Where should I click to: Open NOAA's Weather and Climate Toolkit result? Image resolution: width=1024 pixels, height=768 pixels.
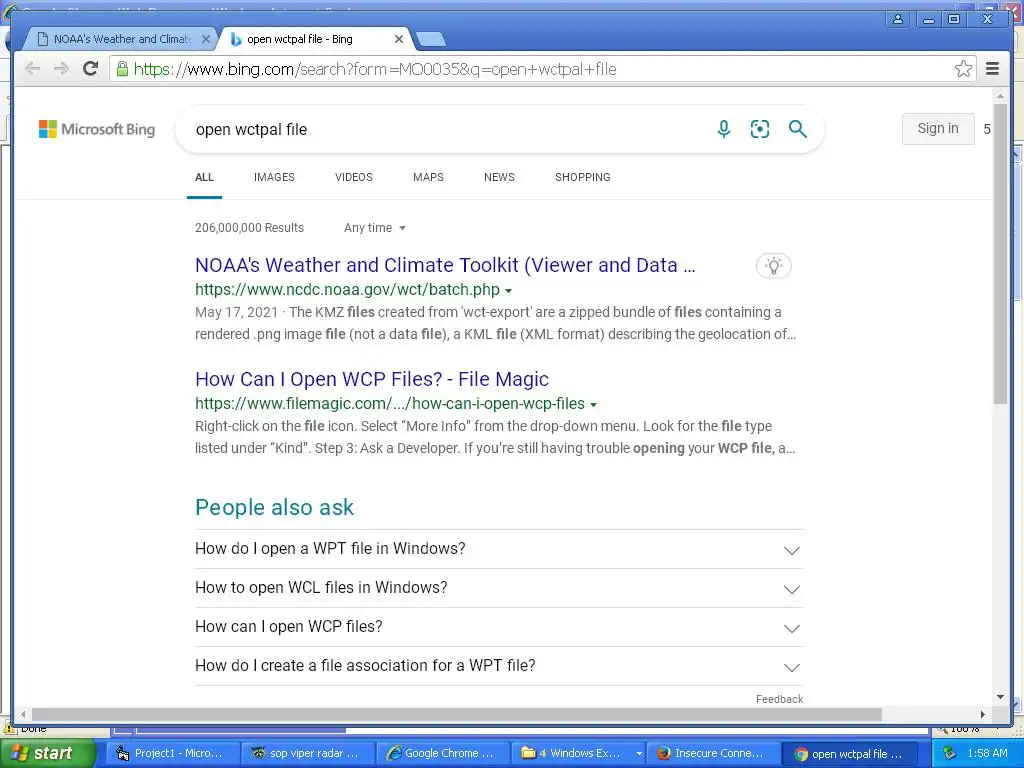click(445, 265)
